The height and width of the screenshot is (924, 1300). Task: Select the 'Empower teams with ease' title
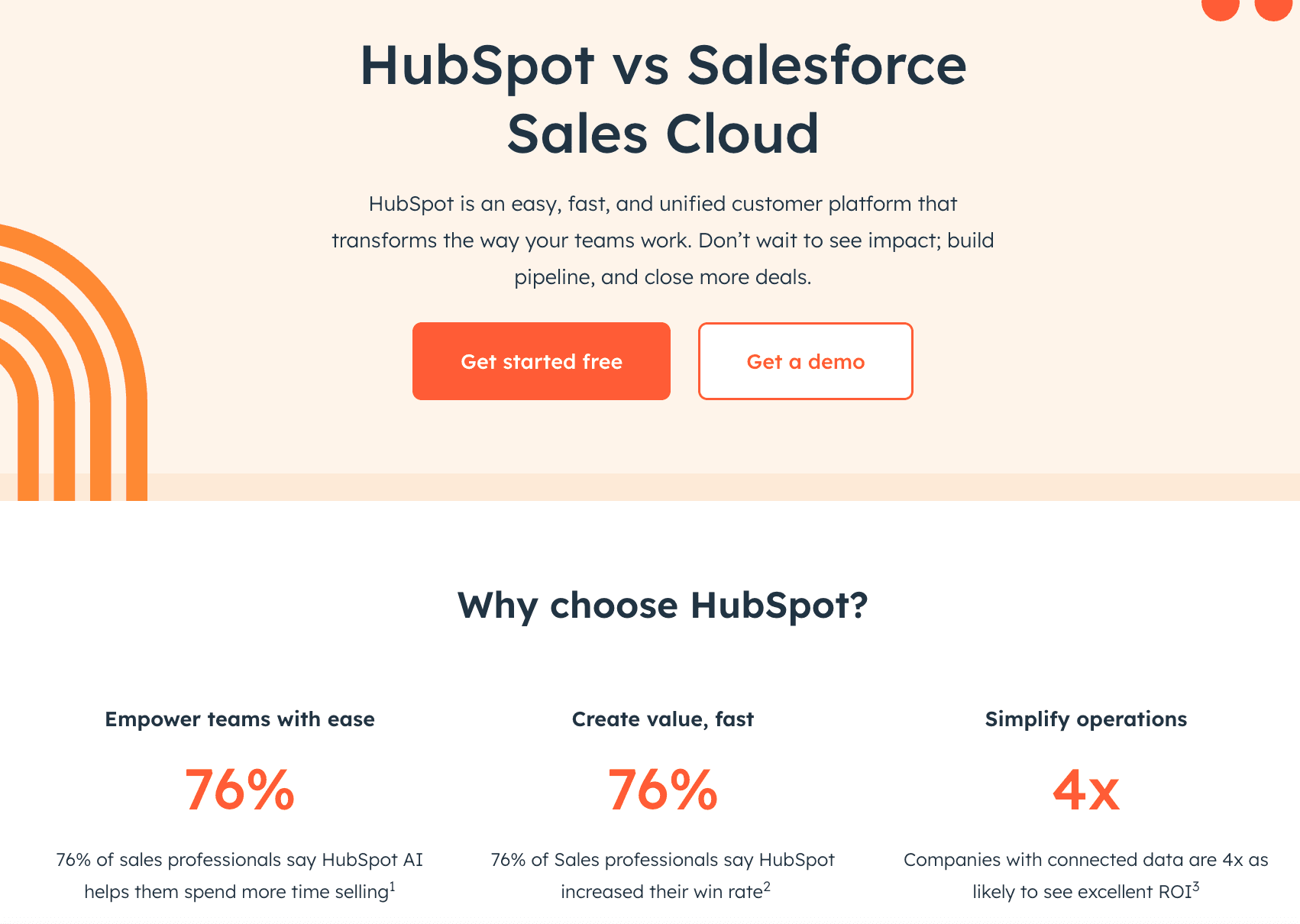pos(240,719)
